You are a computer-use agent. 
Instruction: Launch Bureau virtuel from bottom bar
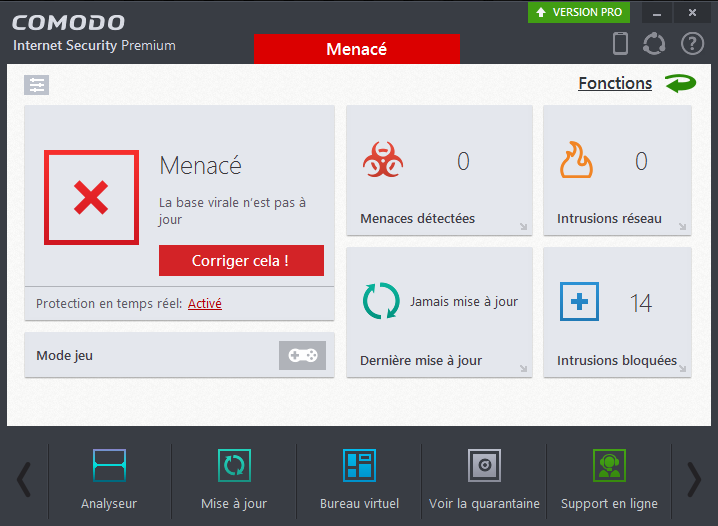click(x=359, y=479)
